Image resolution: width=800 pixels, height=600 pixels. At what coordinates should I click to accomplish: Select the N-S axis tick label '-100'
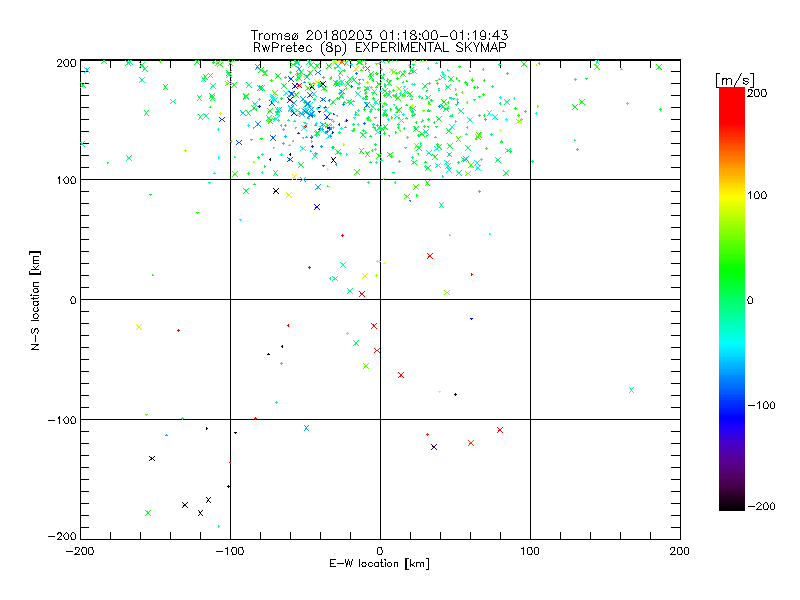(62, 420)
